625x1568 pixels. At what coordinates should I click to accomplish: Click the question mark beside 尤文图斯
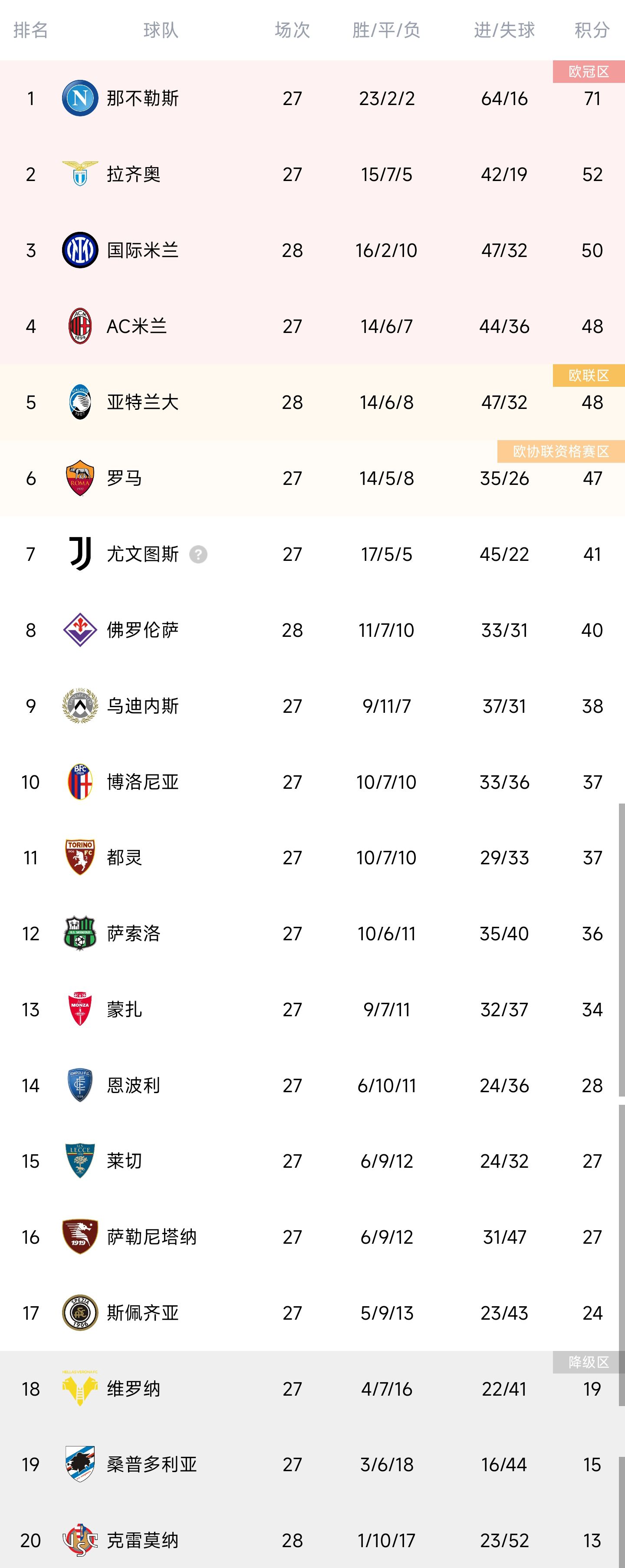[x=198, y=554]
